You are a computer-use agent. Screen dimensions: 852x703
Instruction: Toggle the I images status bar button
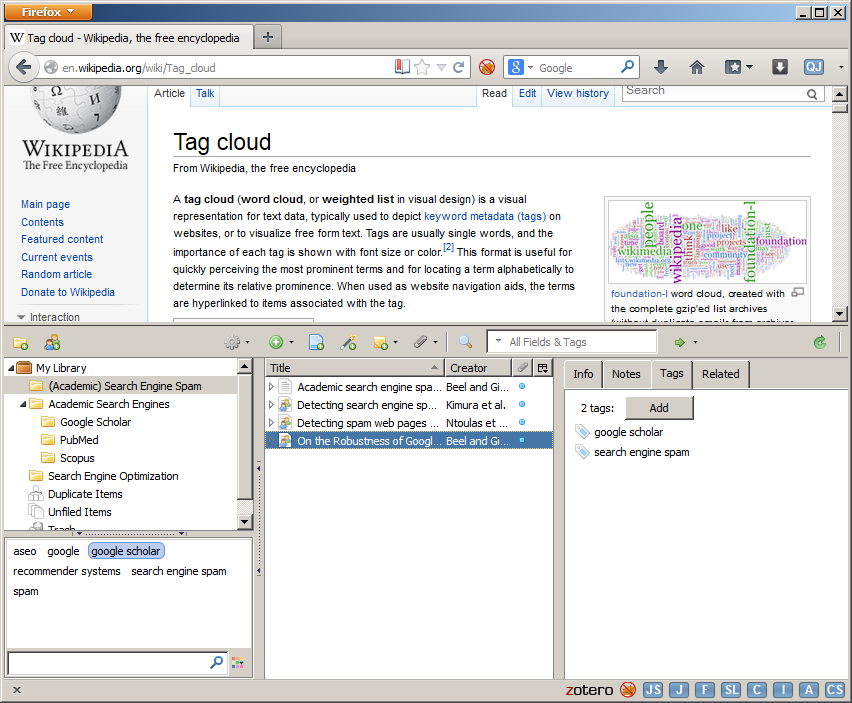tap(783, 690)
